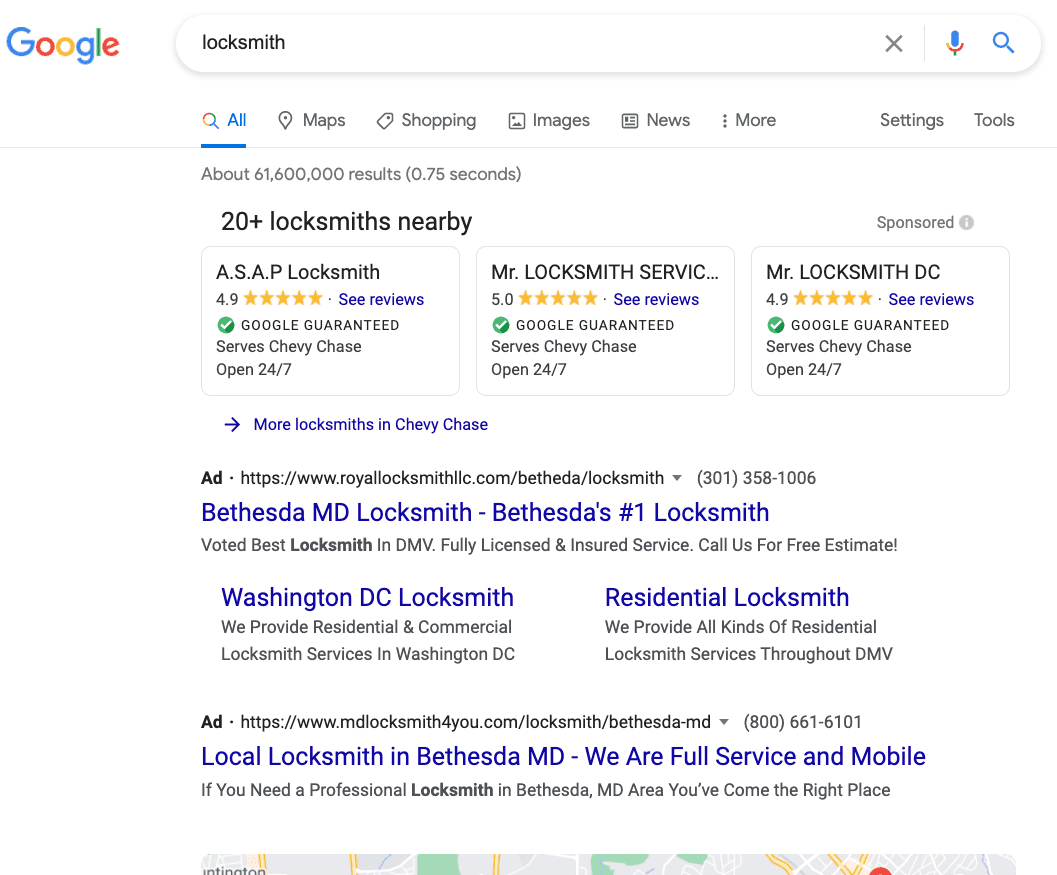Click the 20+ locksmiths nearby heading
This screenshot has width=1057, height=875.
pos(346,221)
